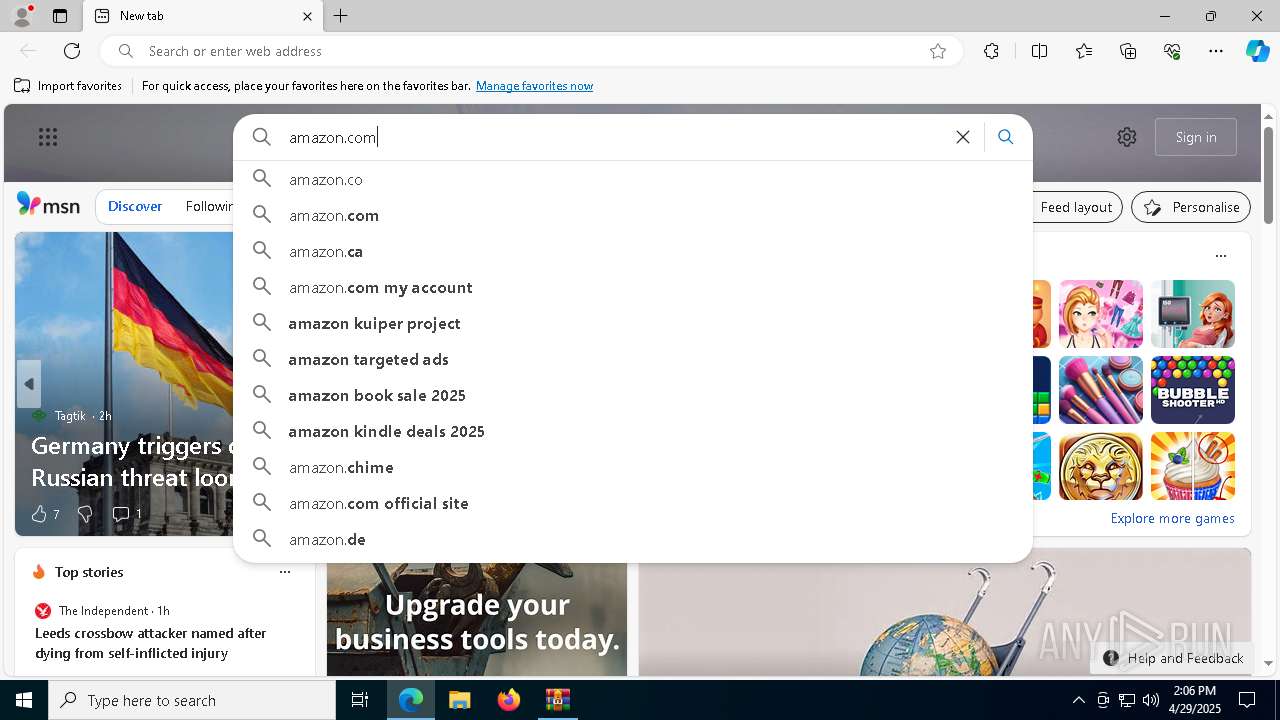Viewport: 1280px width, 720px height.
Task: Open the lion coin game thumbnail
Action: pyautogui.click(x=1100, y=466)
